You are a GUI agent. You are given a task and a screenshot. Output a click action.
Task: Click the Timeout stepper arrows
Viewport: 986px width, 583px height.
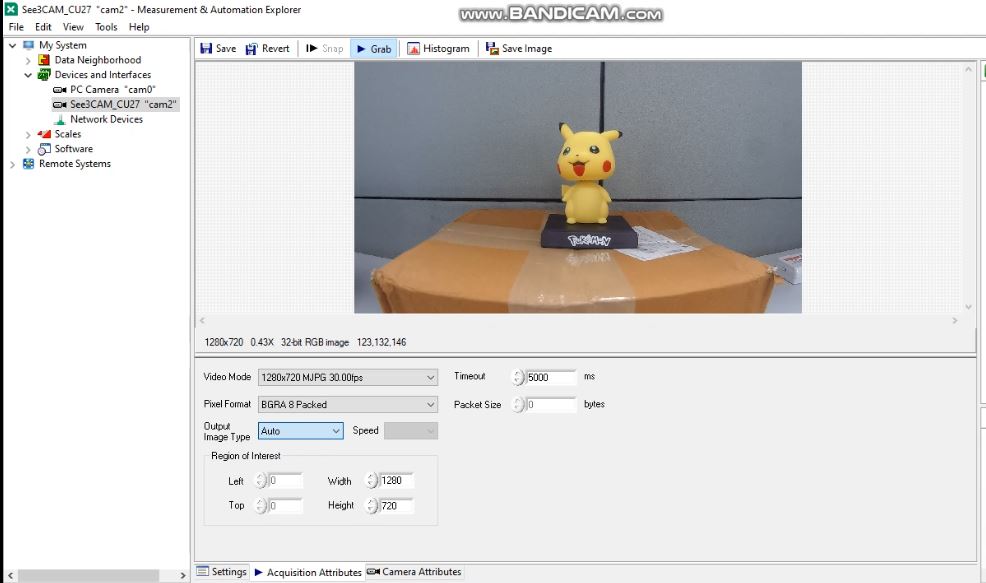[x=517, y=377]
